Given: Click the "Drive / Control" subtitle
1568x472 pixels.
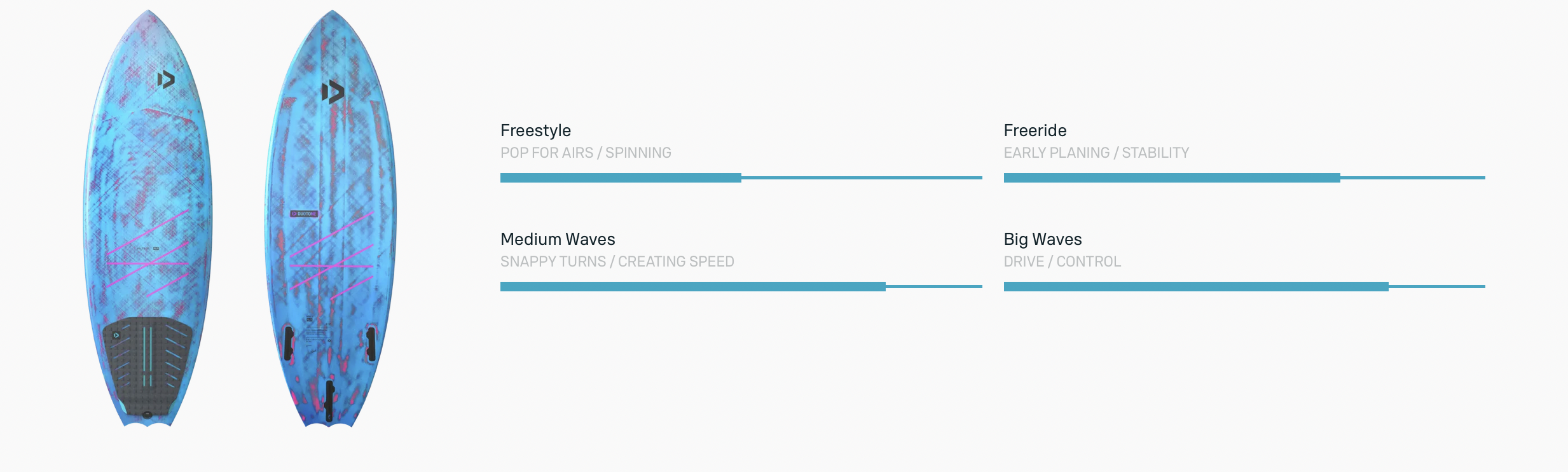Looking at the screenshot, I should point(1062,261).
